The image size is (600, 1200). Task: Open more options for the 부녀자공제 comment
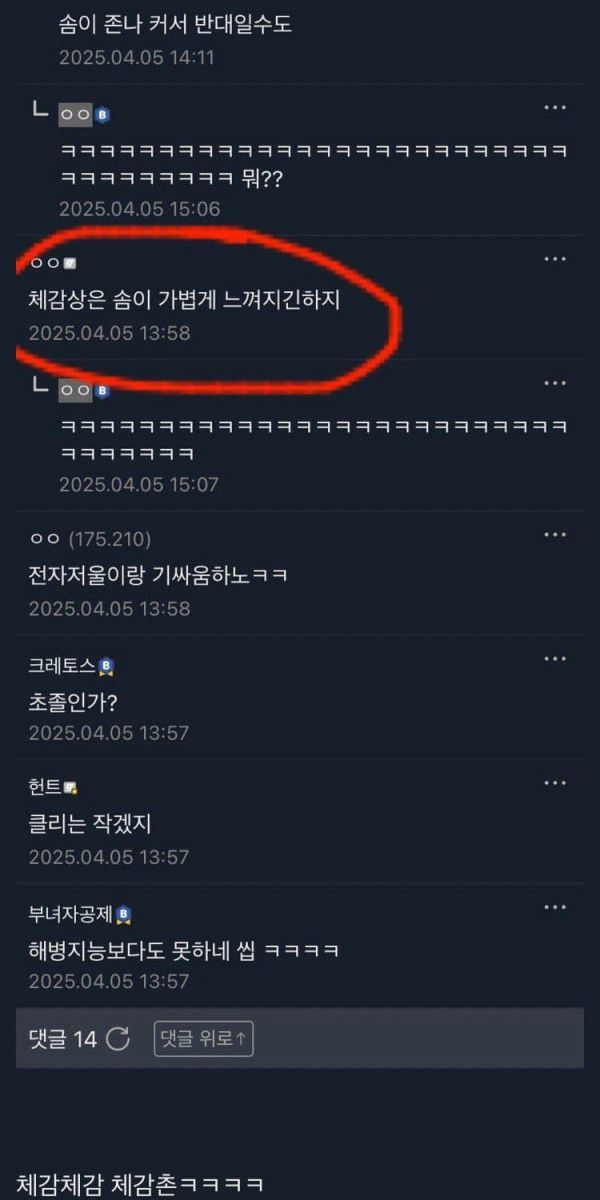point(555,907)
